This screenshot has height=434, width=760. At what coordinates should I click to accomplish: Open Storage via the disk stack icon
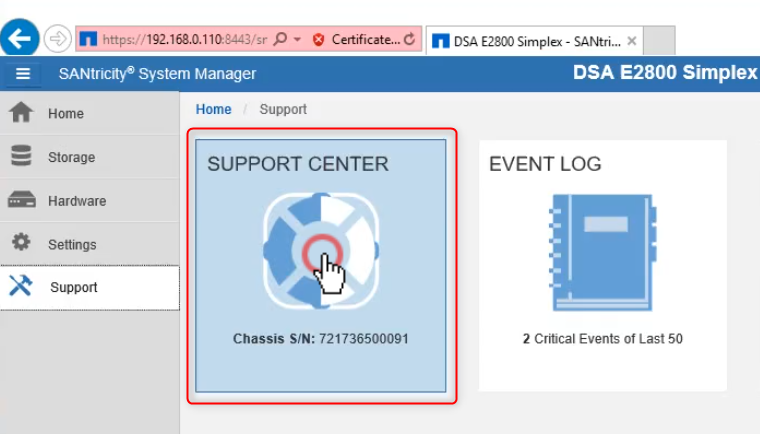pyautogui.click(x=21, y=157)
